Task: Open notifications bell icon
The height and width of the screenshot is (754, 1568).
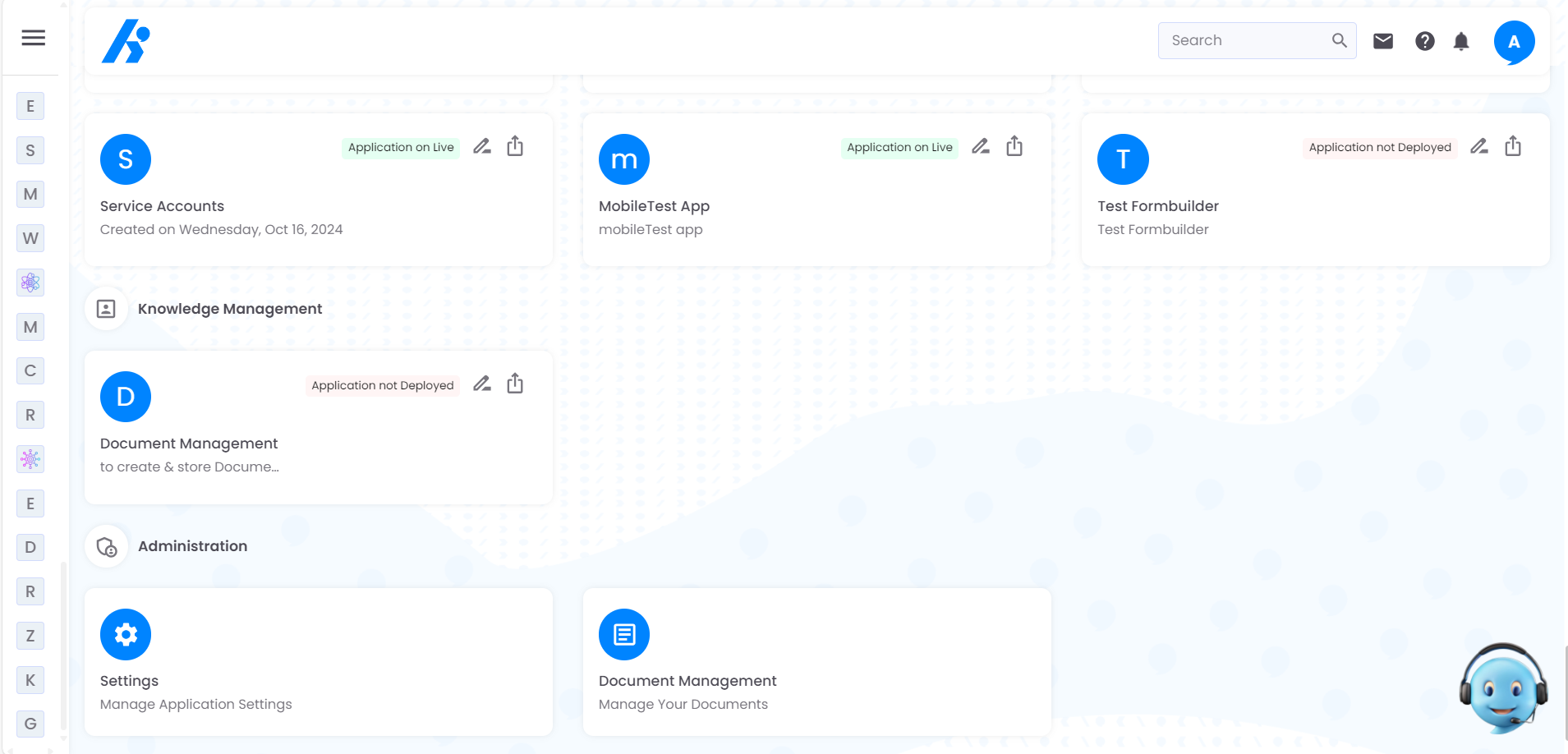Action: (x=1461, y=41)
